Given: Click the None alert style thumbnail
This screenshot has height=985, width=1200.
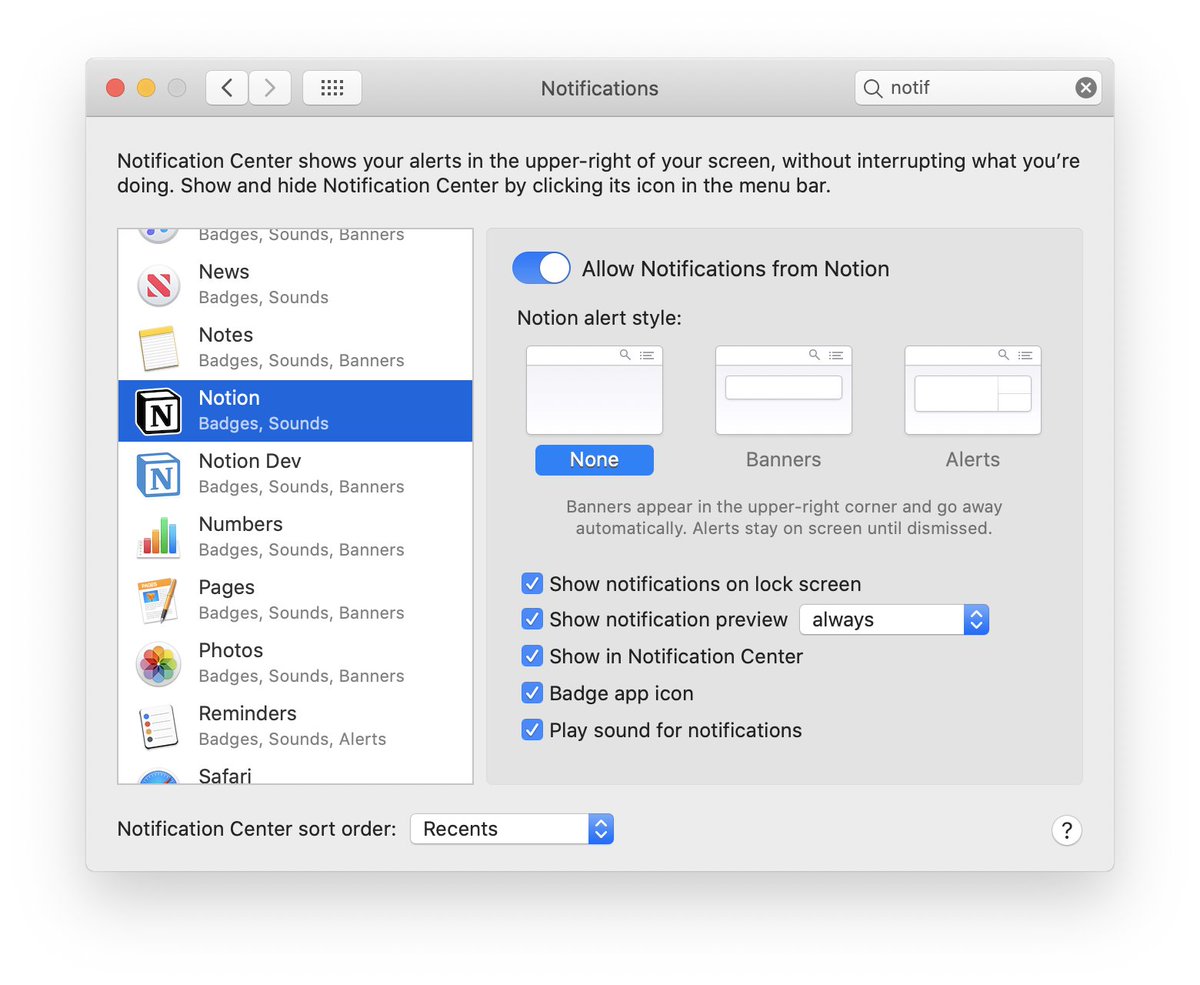Looking at the screenshot, I should (x=594, y=390).
